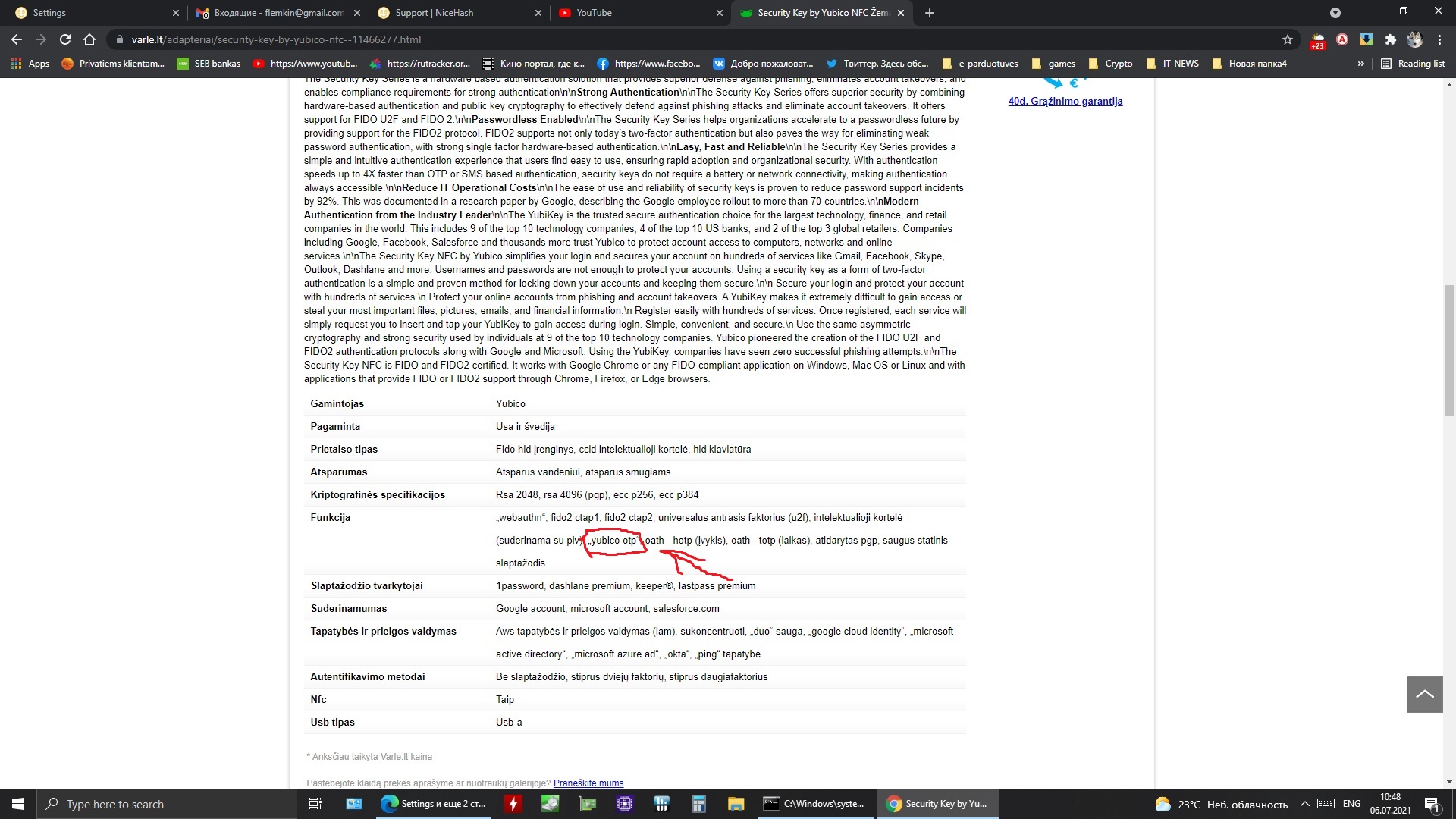Open the Windows Start menu

18,804
